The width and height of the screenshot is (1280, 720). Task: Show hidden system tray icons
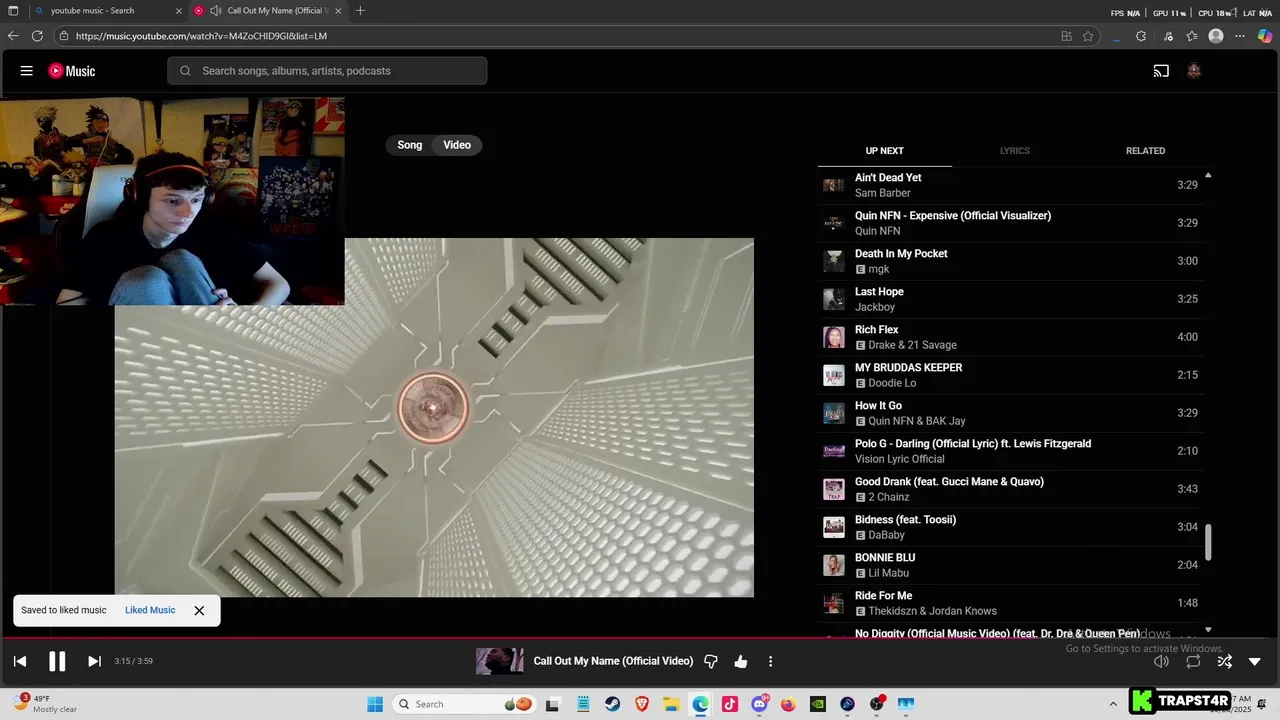(1113, 704)
